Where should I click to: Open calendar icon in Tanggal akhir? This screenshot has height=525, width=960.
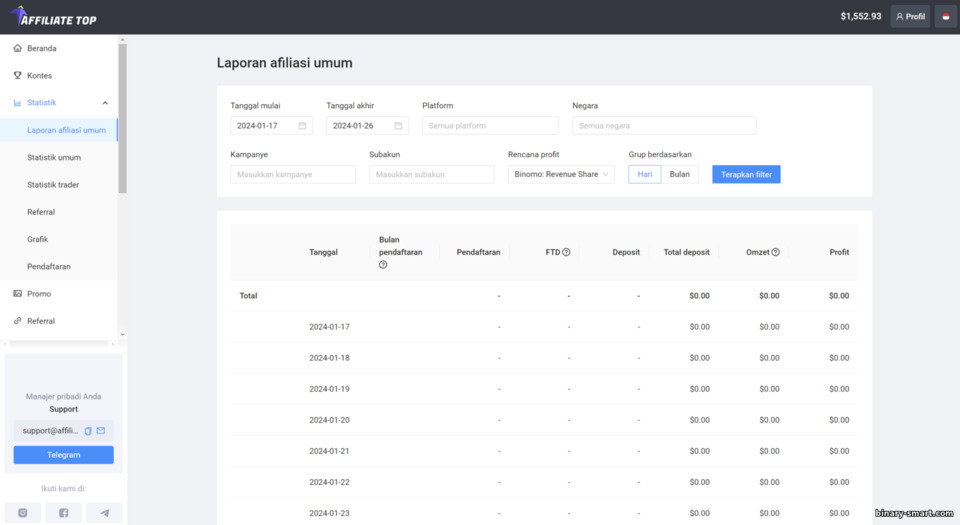click(398, 125)
